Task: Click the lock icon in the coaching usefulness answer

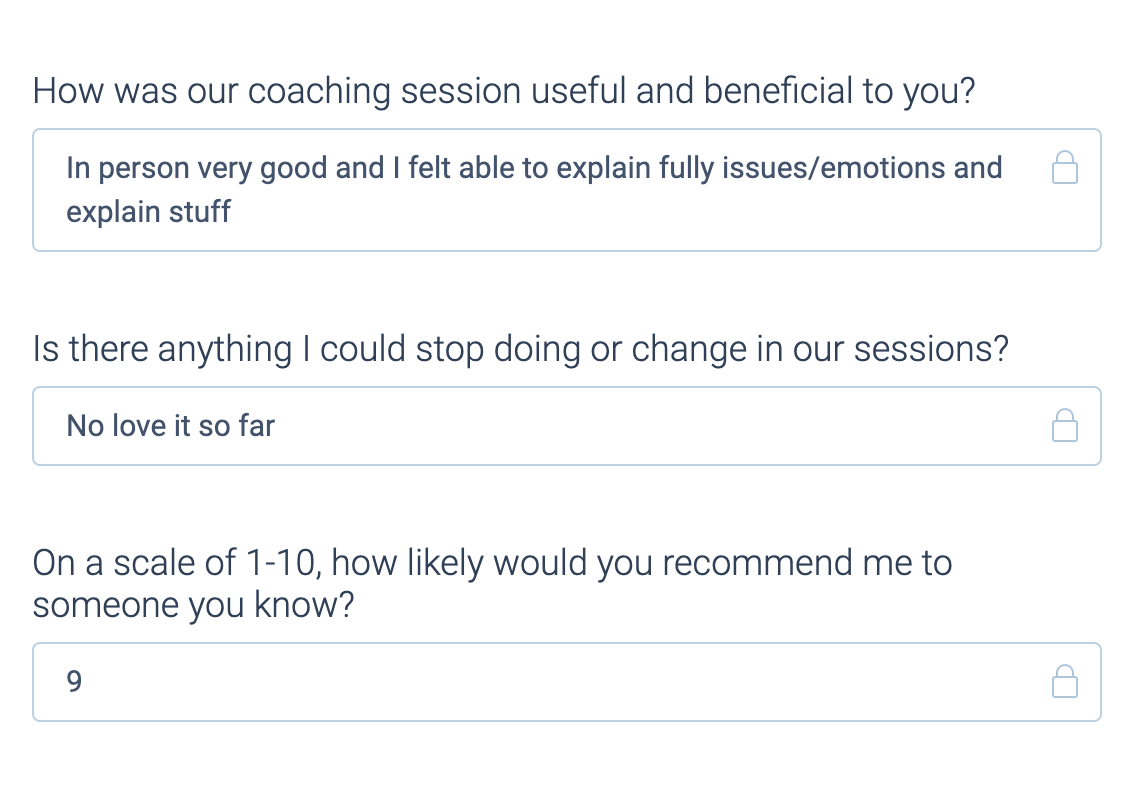Action: click(1065, 168)
